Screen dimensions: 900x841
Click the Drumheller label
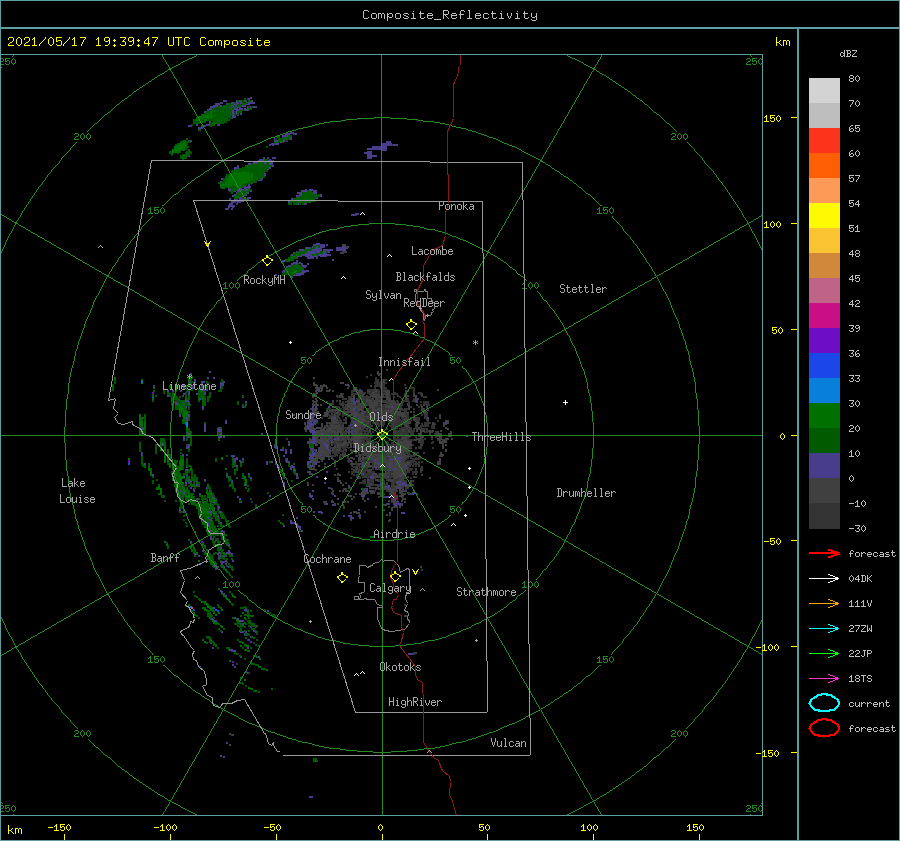(x=585, y=493)
